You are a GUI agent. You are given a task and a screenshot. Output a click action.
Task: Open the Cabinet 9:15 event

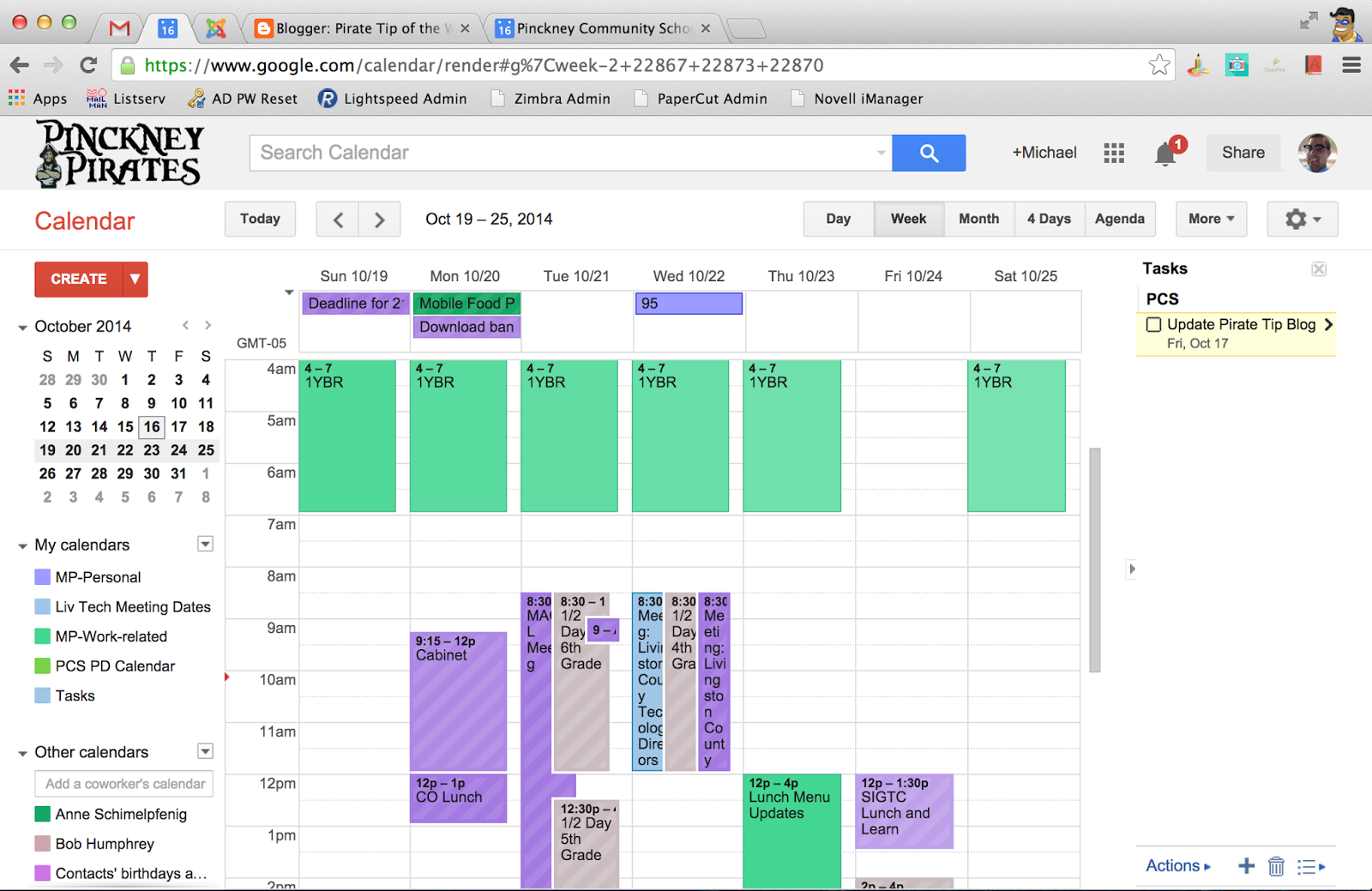(x=458, y=701)
